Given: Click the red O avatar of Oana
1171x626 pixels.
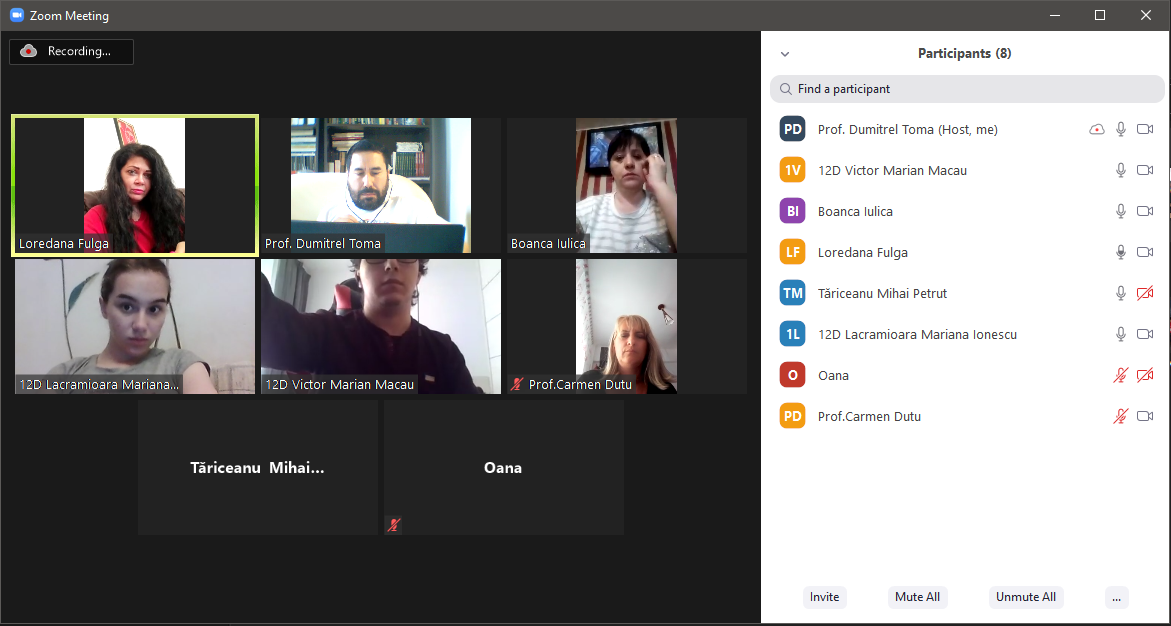Looking at the screenshot, I should [792, 375].
